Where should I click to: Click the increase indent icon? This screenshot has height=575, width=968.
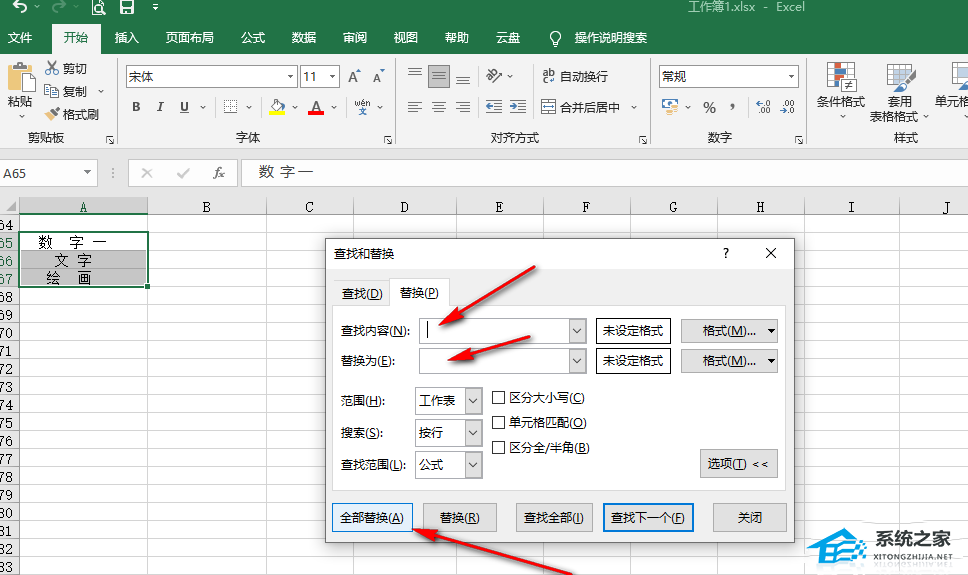point(517,107)
